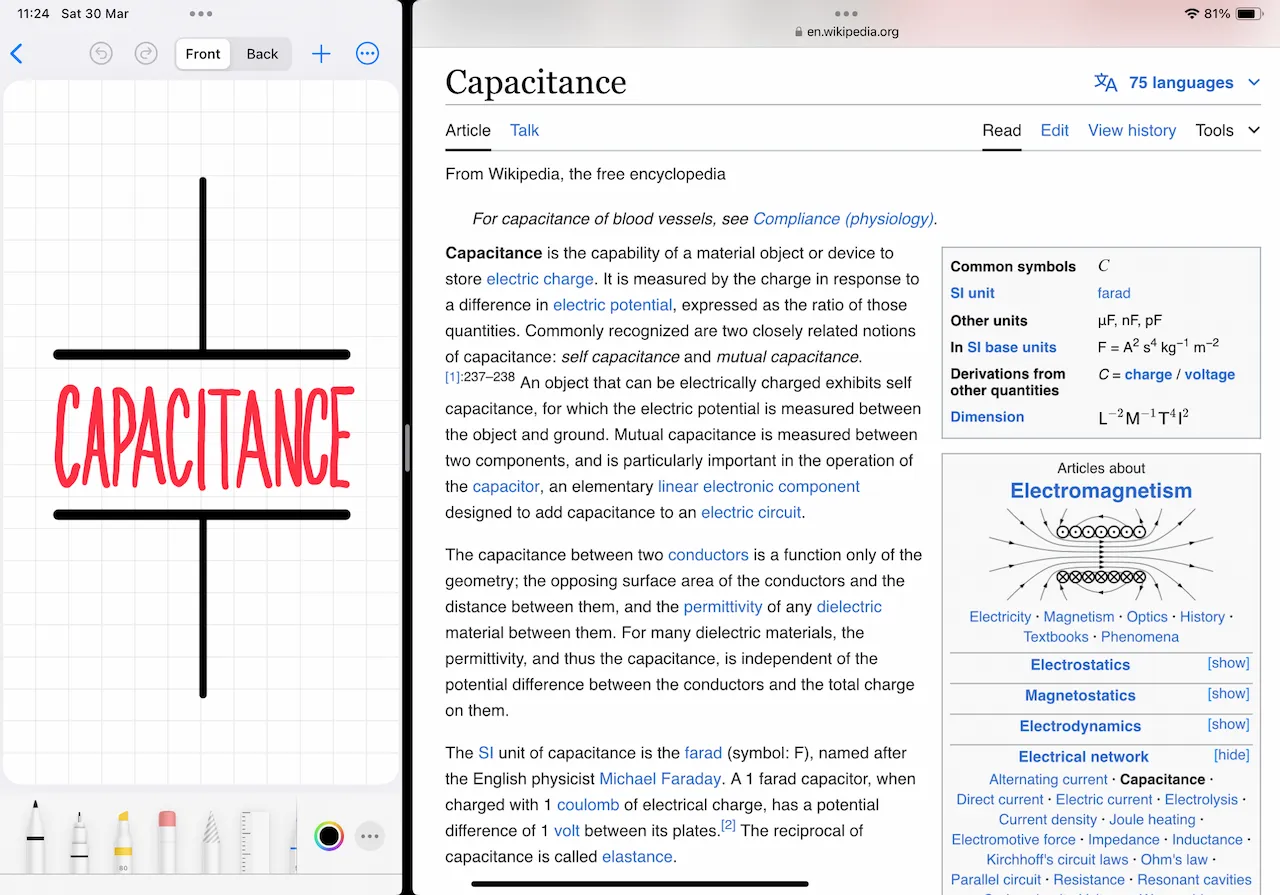The image size is (1280, 895).
Task: Tap the redo arrow
Action: point(145,53)
